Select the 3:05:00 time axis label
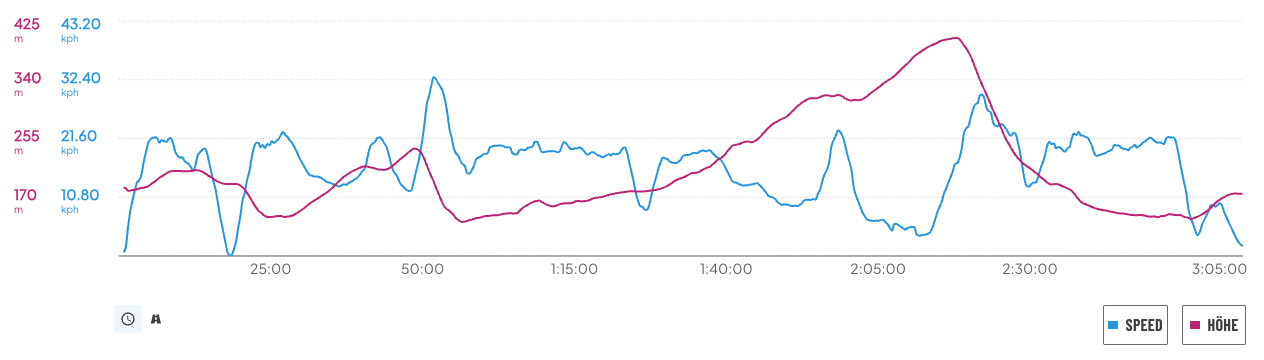Image resolution: width=1264 pixels, height=360 pixels. pyautogui.click(x=1218, y=269)
